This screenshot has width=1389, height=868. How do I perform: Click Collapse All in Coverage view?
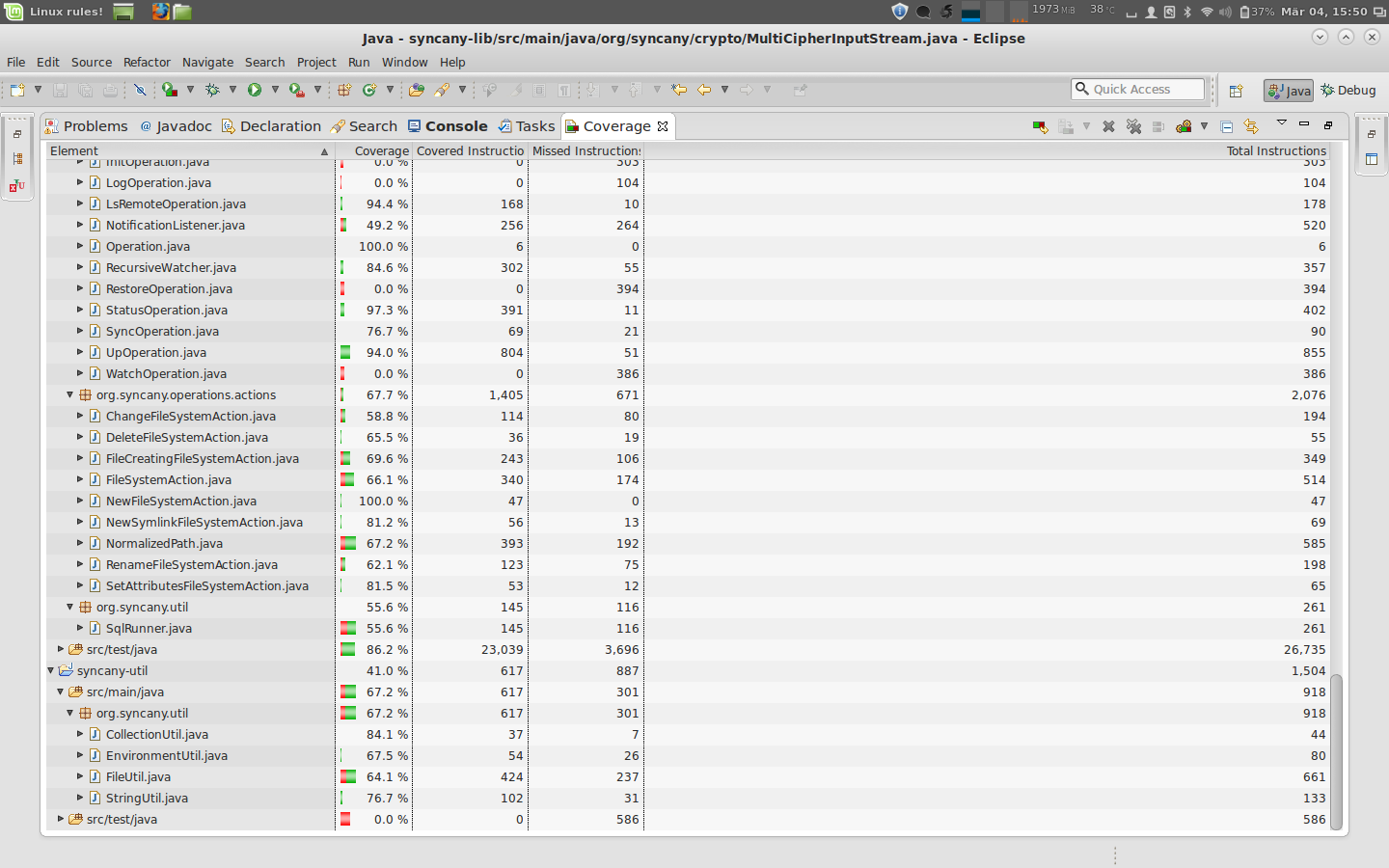point(1227,126)
